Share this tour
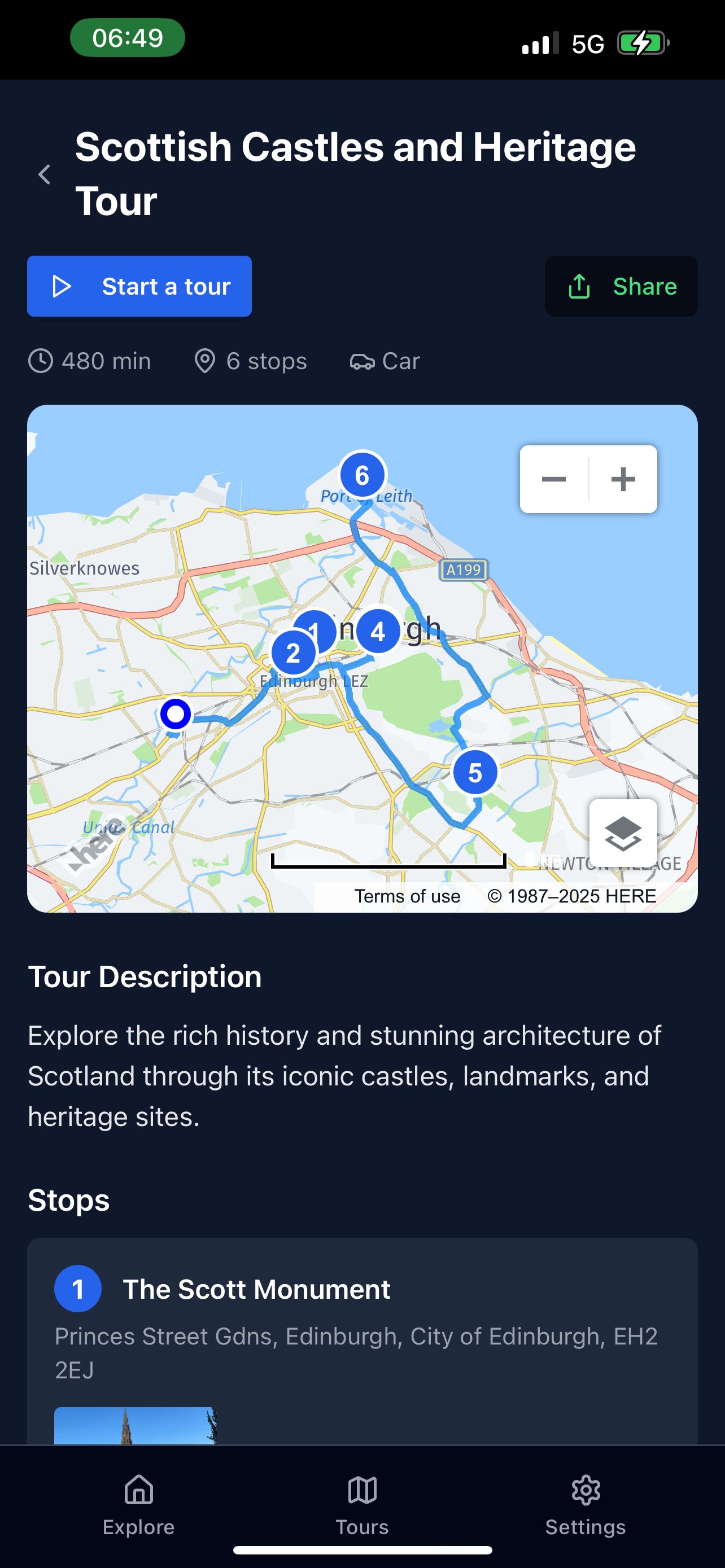Image resolution: width=725 pixels, height=1568 pixels. pos(621,286)
